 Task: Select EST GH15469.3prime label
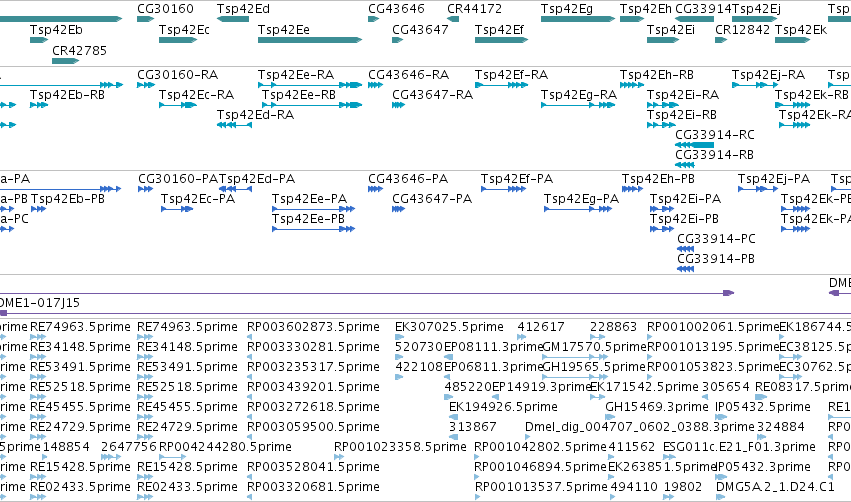click(657, 406)
